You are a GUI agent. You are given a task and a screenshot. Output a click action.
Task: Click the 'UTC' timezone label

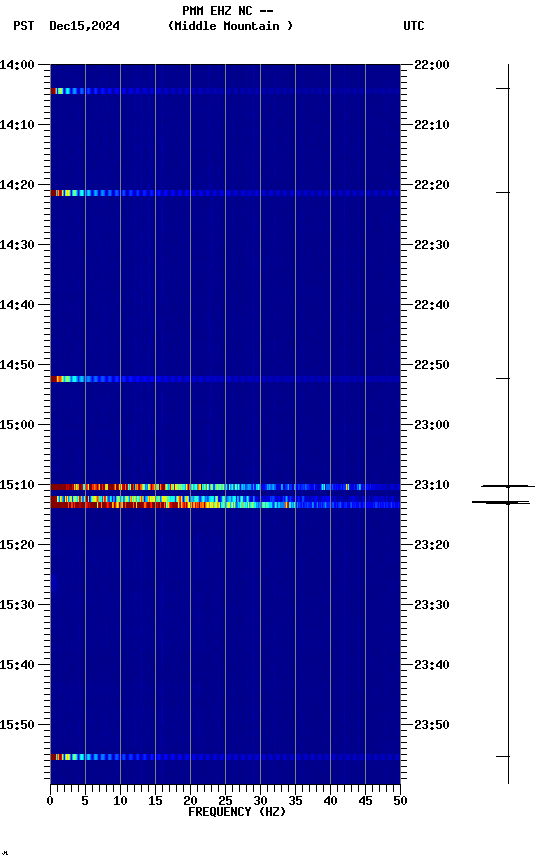414,26
